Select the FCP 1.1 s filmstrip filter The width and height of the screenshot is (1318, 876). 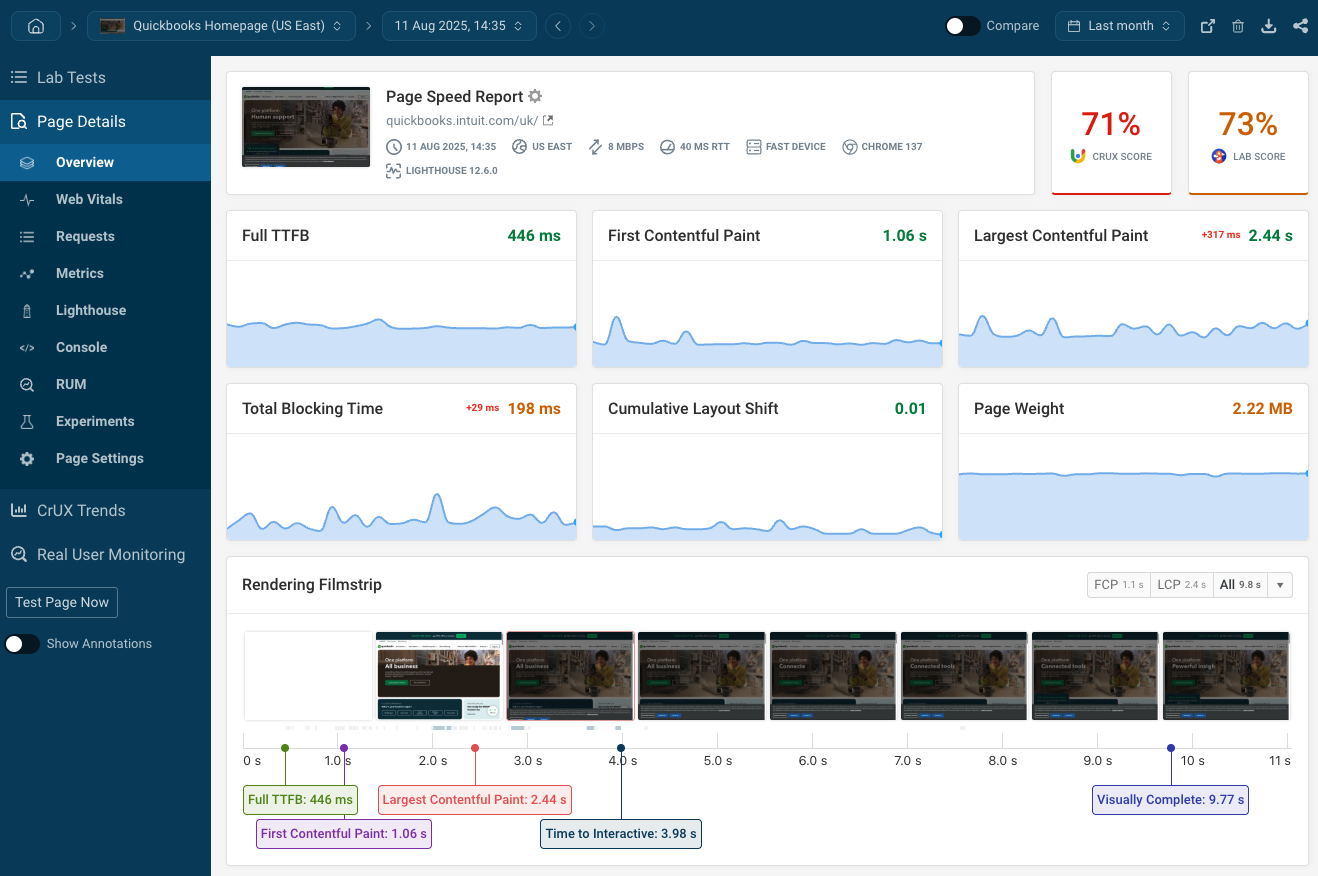(x=1118, y=585)
